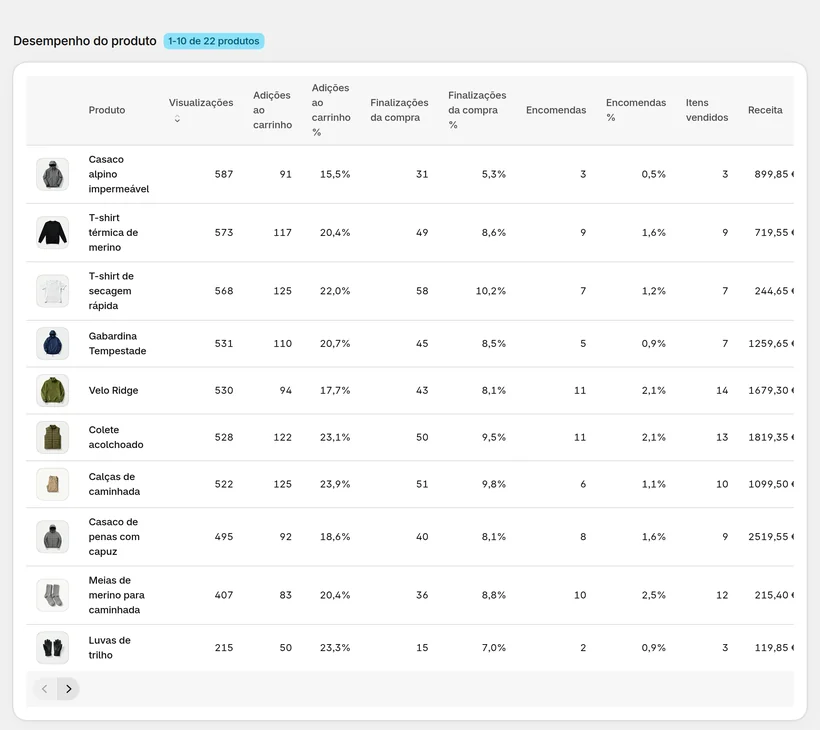Screen dimensions: 820x730
Task: Click views value 573
Action: 224,232
